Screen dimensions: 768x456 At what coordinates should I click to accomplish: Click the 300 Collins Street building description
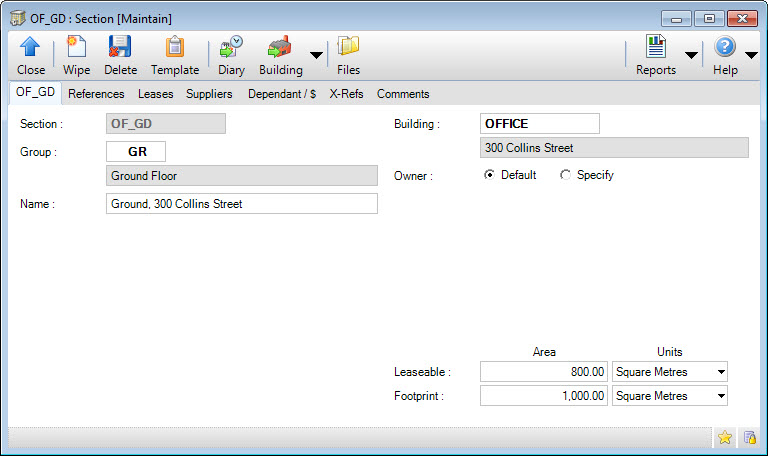pyautogui.click(x=614, y=147)
